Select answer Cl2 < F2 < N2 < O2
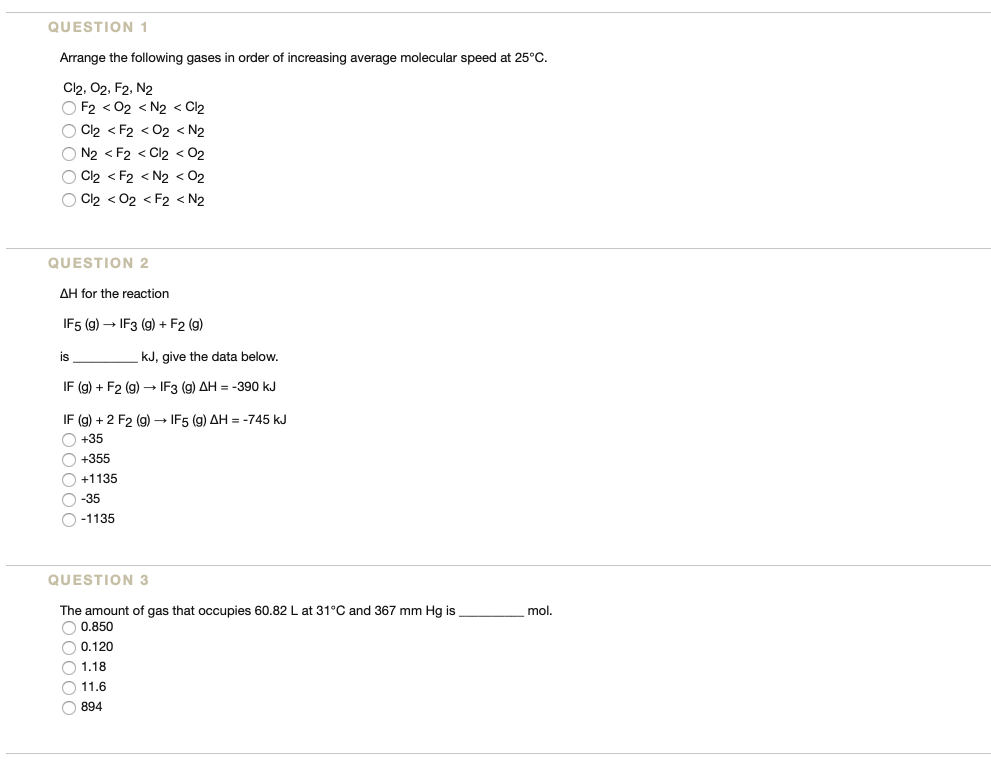Viewport: 991px width, 762px height. pyautogui.click(x=68, y=176)
